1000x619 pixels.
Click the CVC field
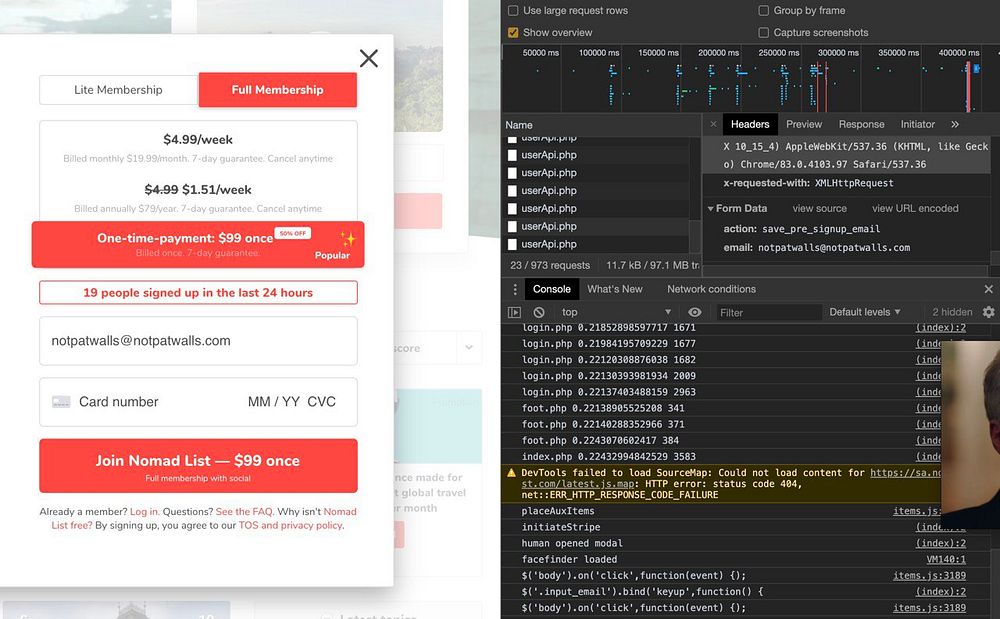[321, 402]
